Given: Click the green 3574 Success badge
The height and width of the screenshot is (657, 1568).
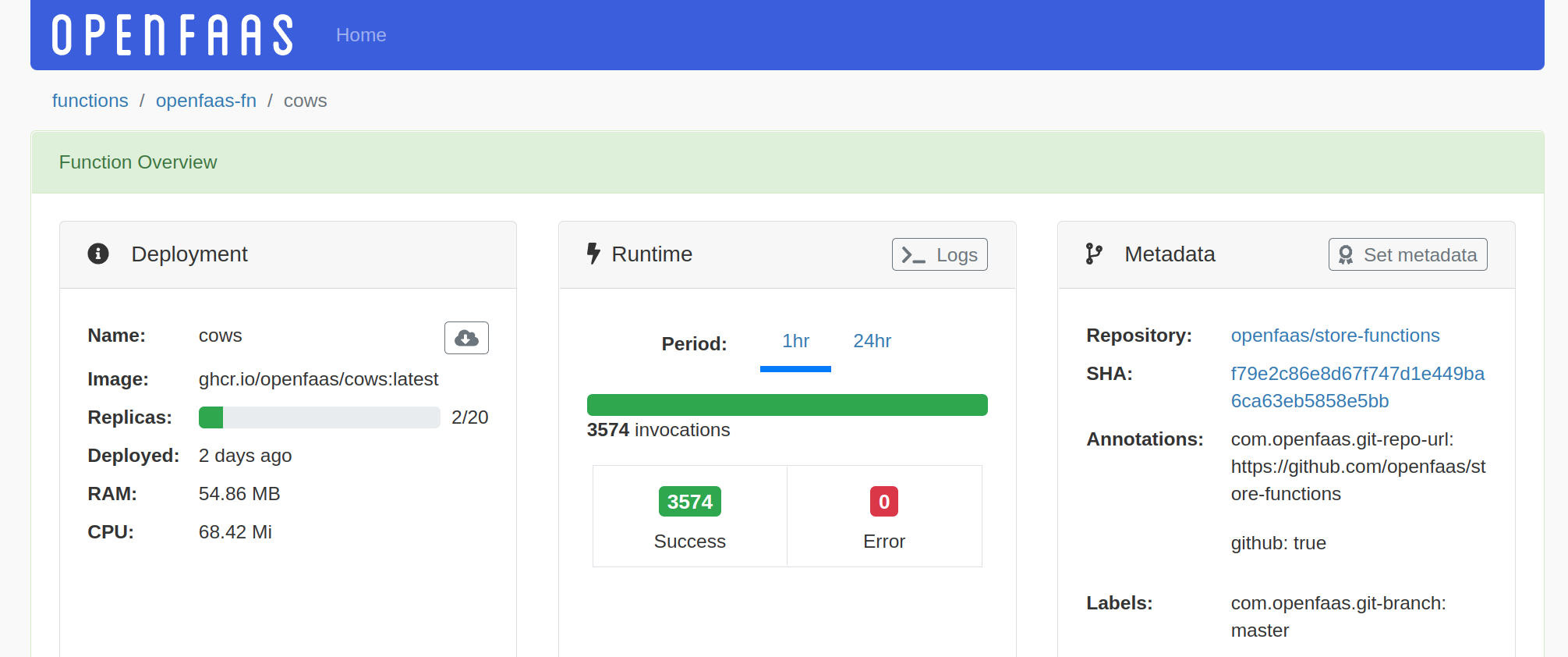Looking at the screenshot, I should click(690, 502).
